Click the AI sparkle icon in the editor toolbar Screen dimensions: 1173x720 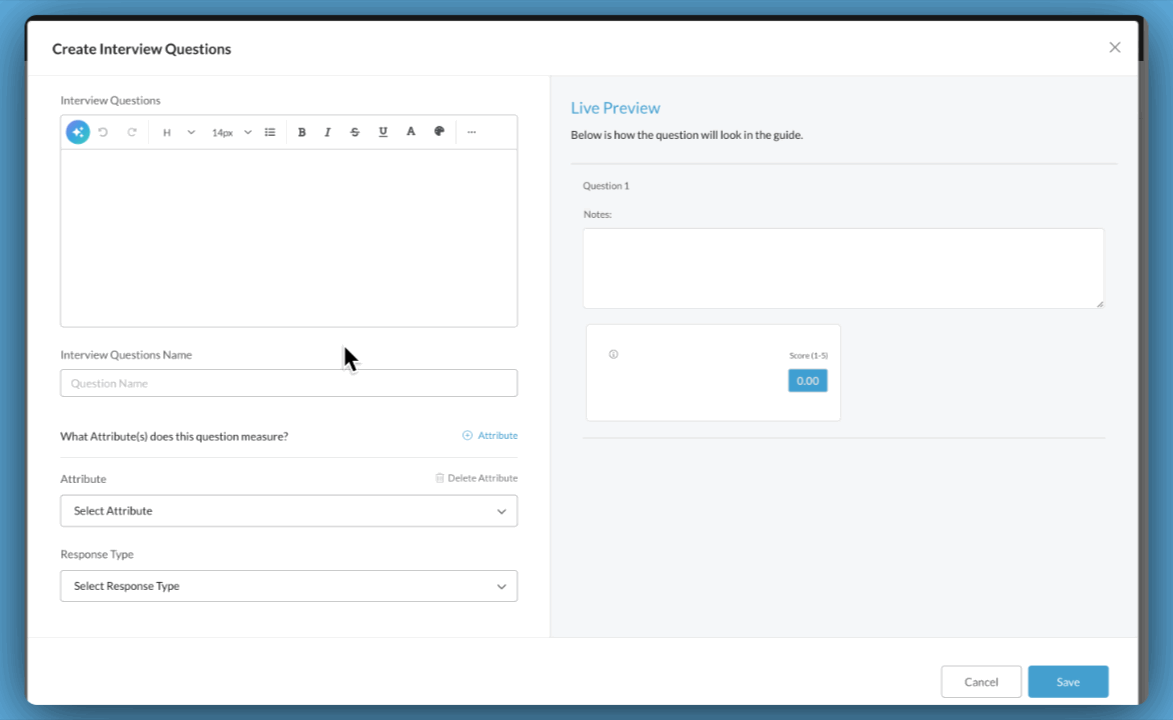pos(78,131)
